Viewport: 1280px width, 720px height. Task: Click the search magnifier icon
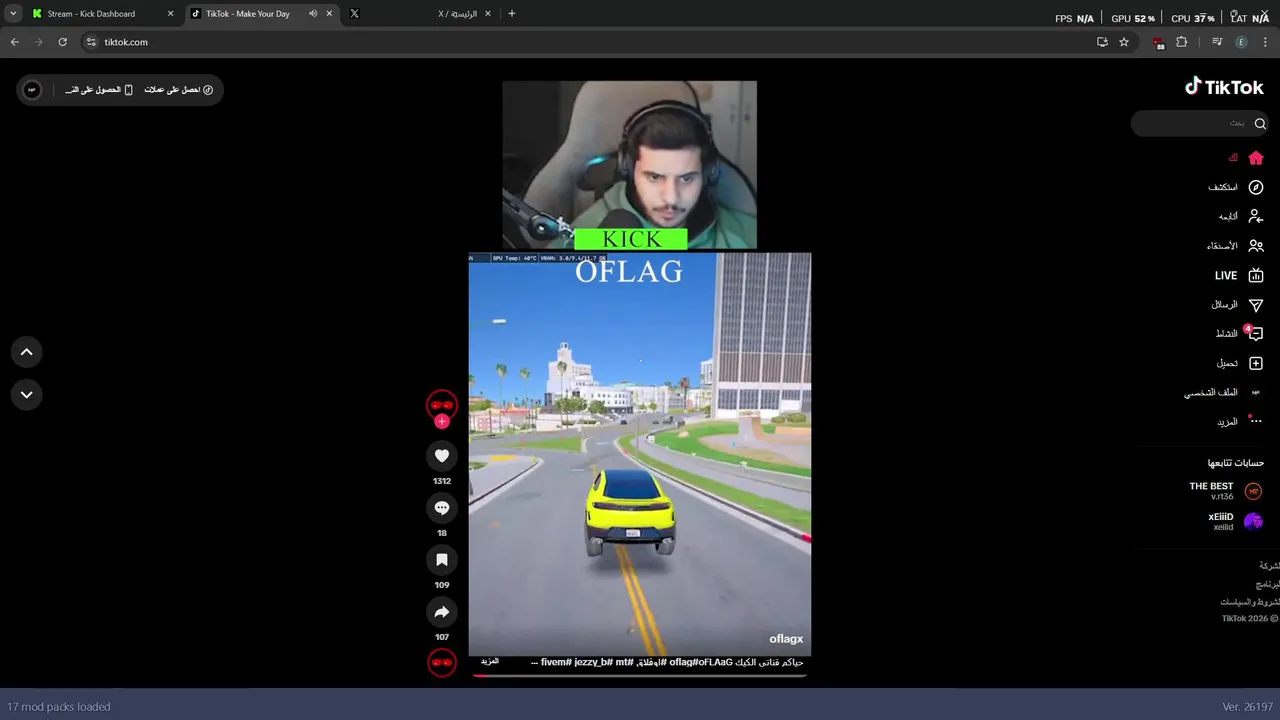(x=1260, y=123)
